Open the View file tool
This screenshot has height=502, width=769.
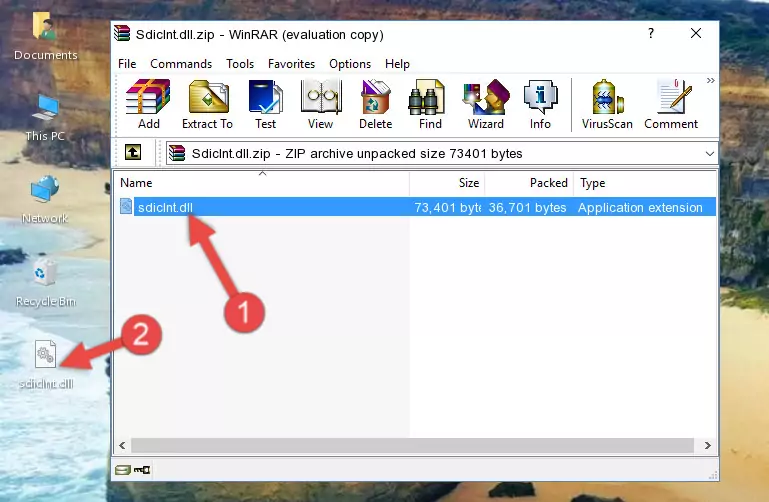coord(321,104)
